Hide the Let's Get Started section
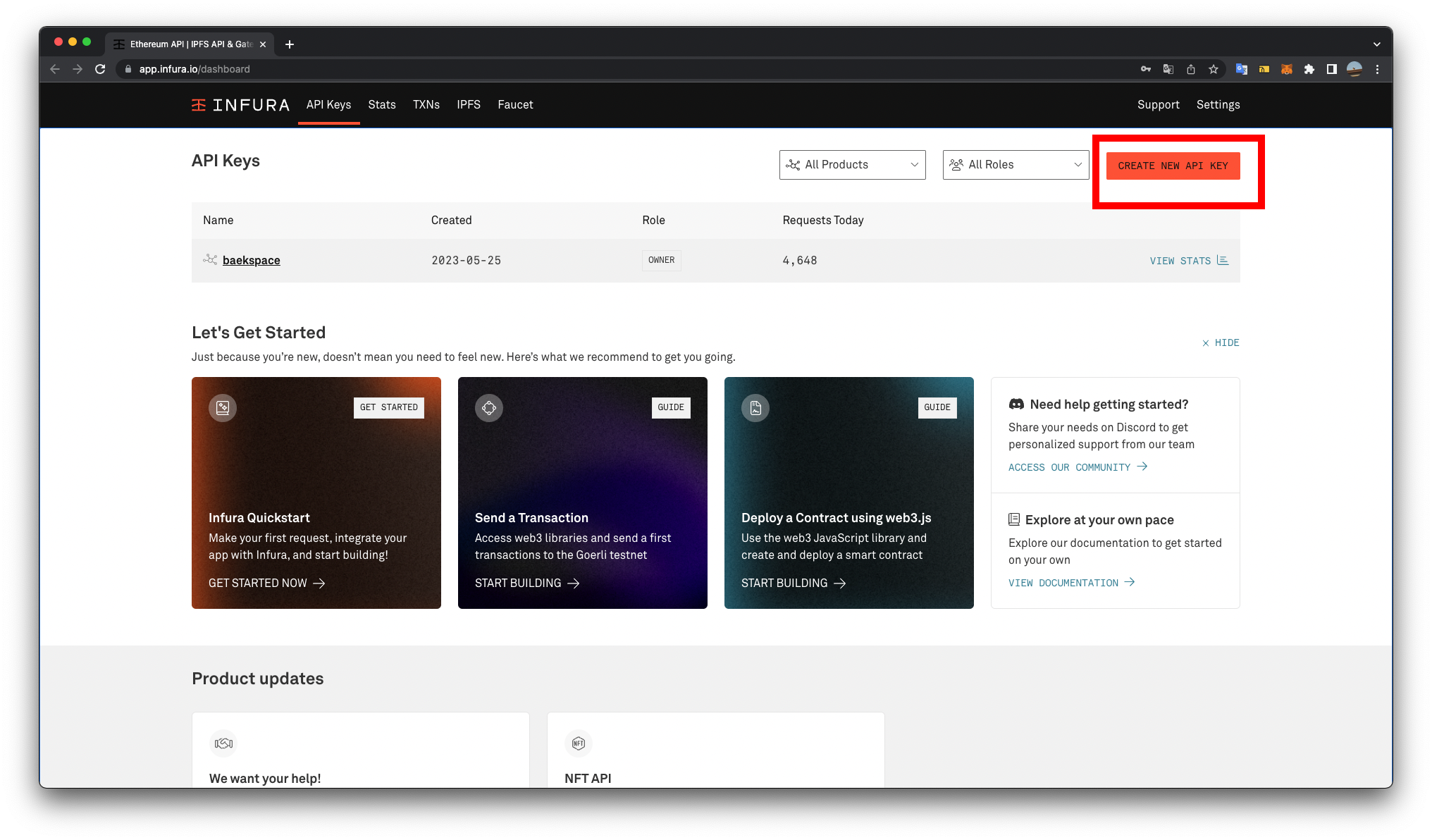The width and height of the screenshot is (1432, 840). point(1221,342)
